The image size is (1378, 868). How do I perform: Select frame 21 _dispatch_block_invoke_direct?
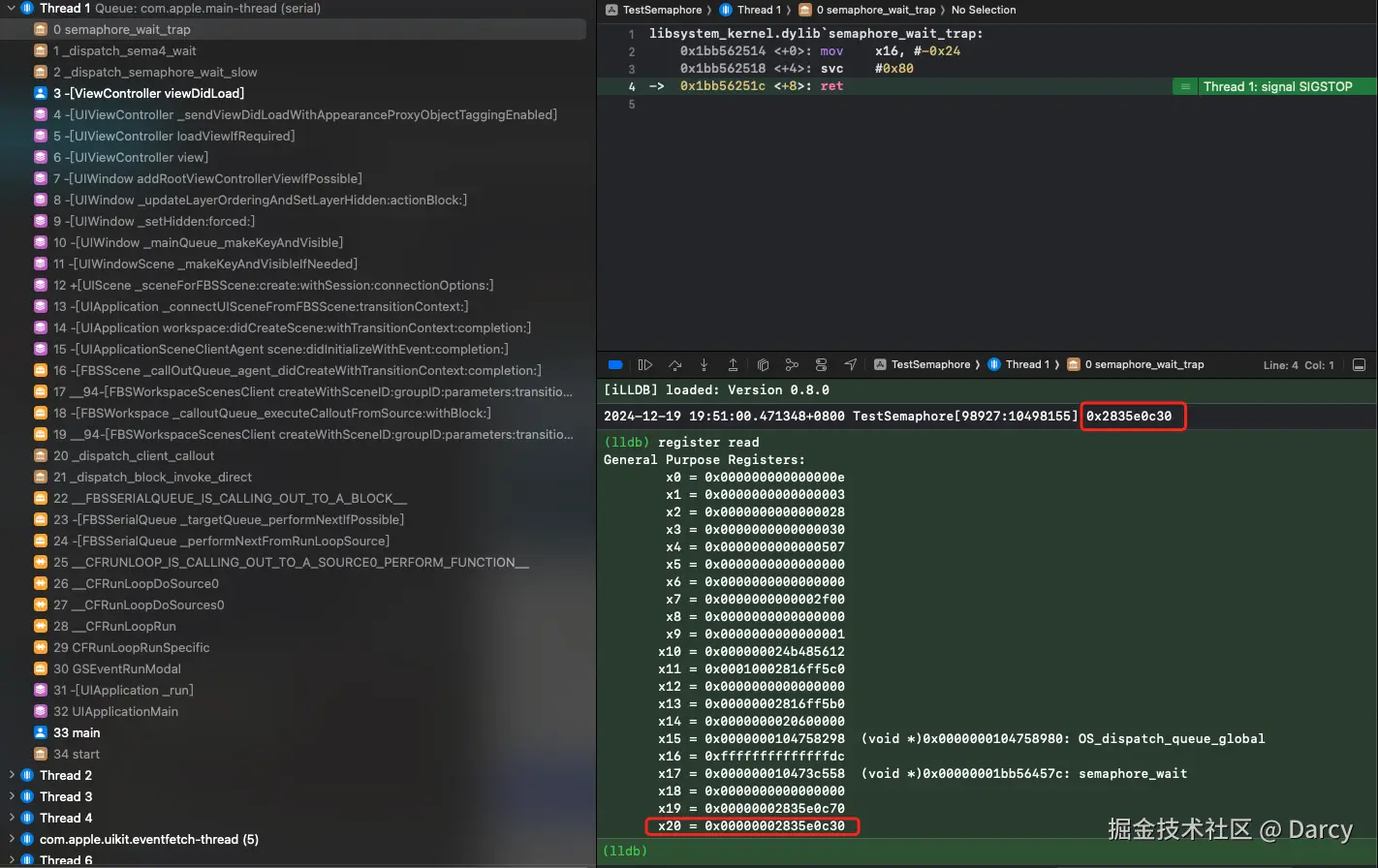(x=295, y=477)
